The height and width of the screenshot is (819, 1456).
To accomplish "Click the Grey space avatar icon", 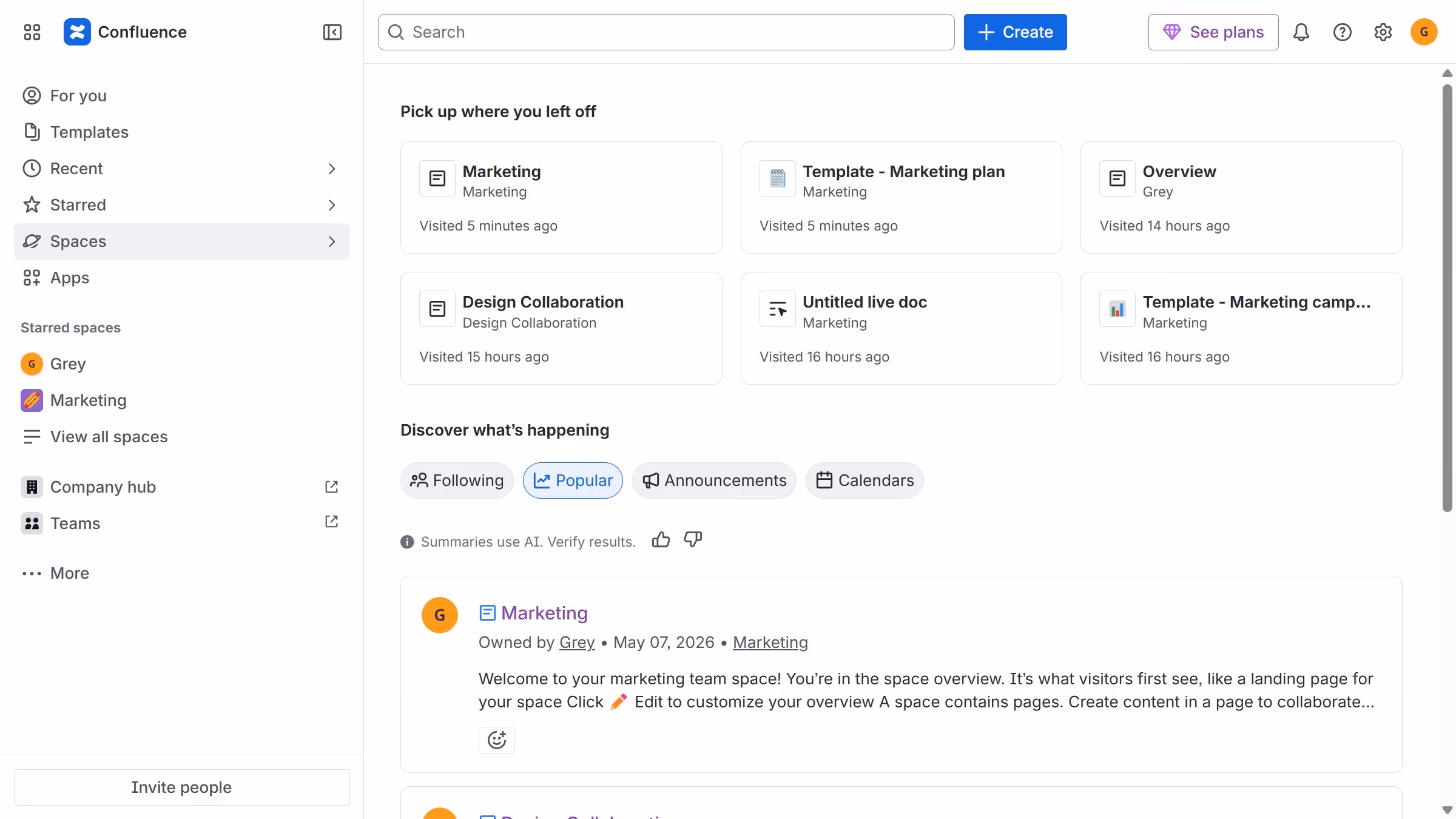I will [32, 364].
